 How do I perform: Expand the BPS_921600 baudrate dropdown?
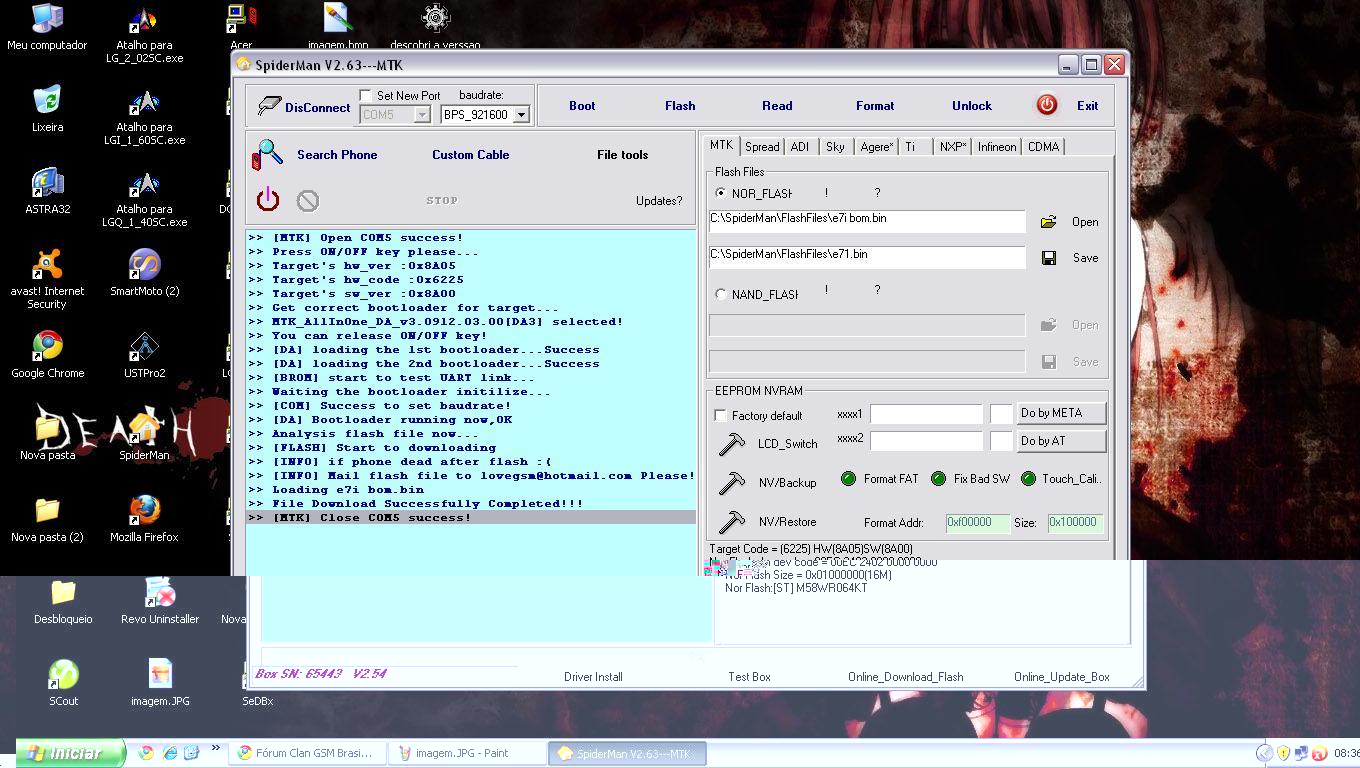click(x=521, y=115)
